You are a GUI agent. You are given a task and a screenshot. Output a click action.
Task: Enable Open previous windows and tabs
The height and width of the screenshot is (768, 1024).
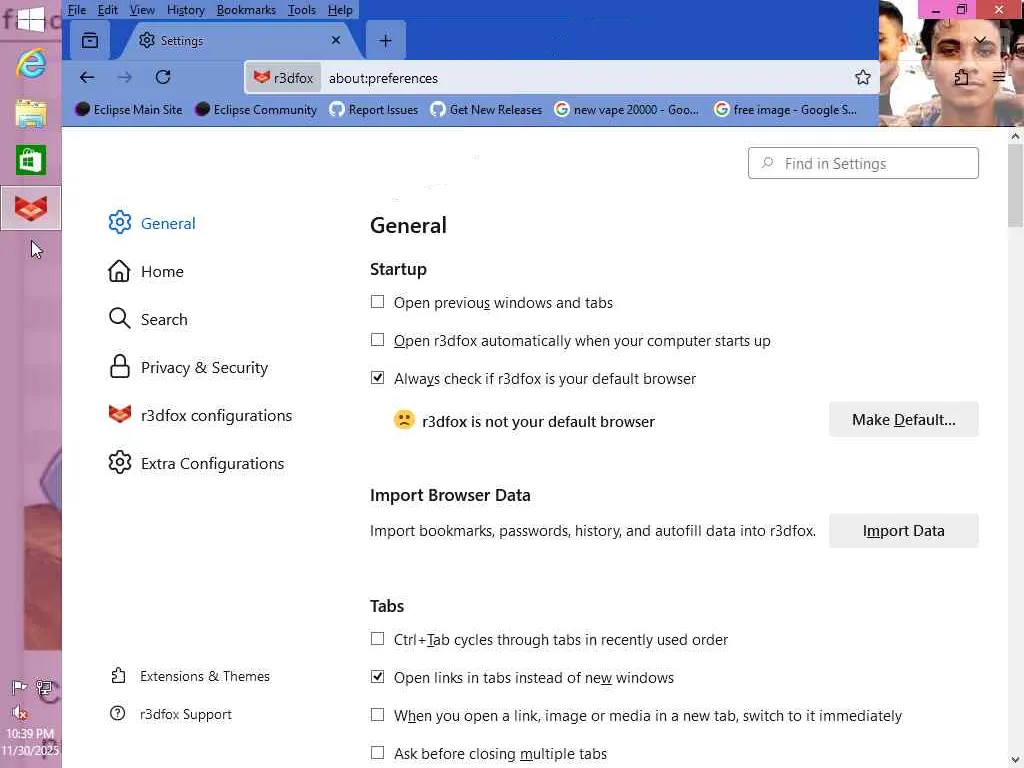(x=377, y=302)
